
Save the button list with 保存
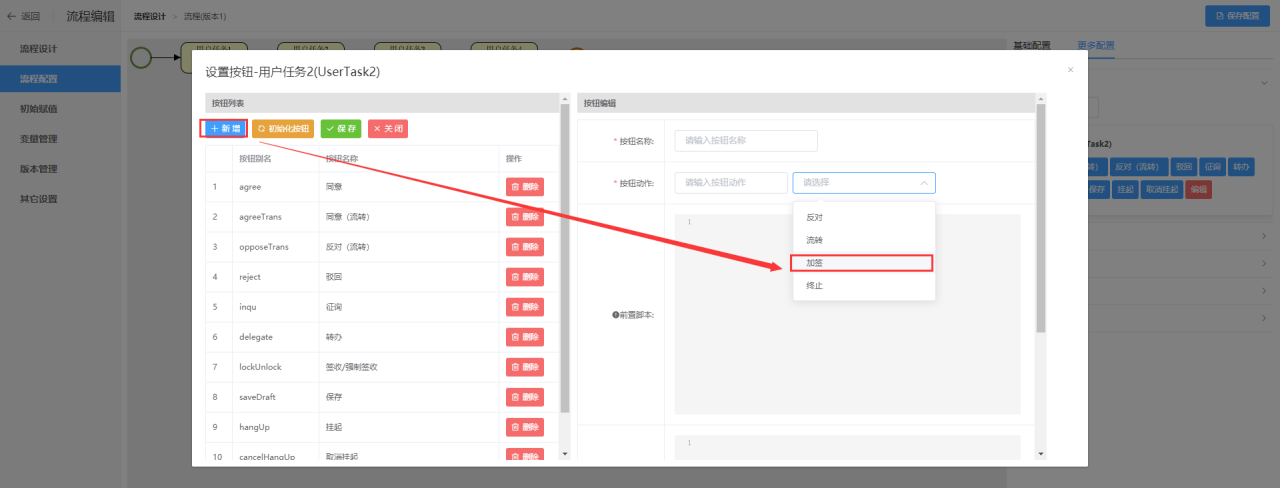click(341, 128)
